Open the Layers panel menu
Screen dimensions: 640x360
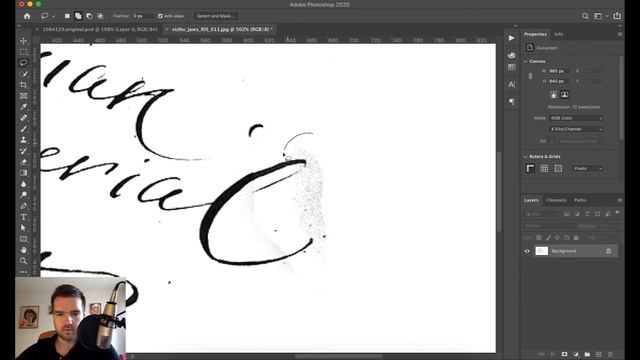click(620, 200)
